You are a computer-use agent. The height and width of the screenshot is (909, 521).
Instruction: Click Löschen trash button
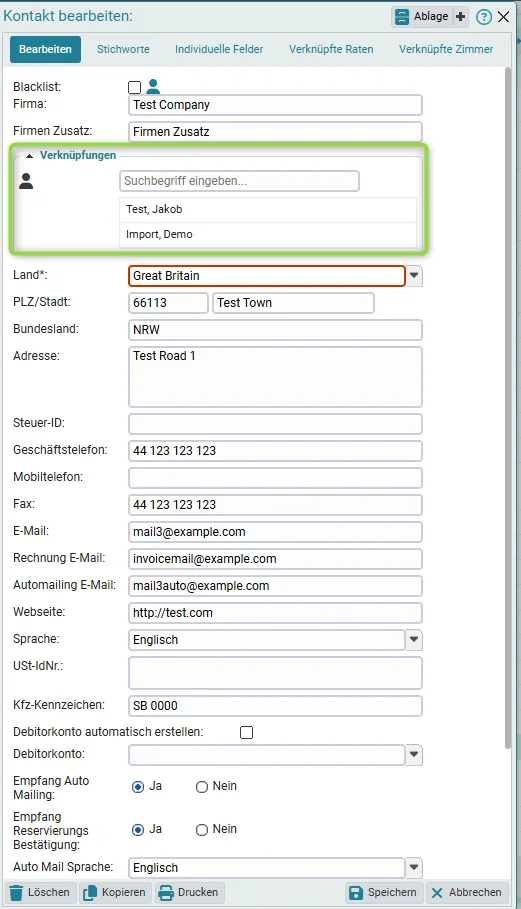coord(41,892)
